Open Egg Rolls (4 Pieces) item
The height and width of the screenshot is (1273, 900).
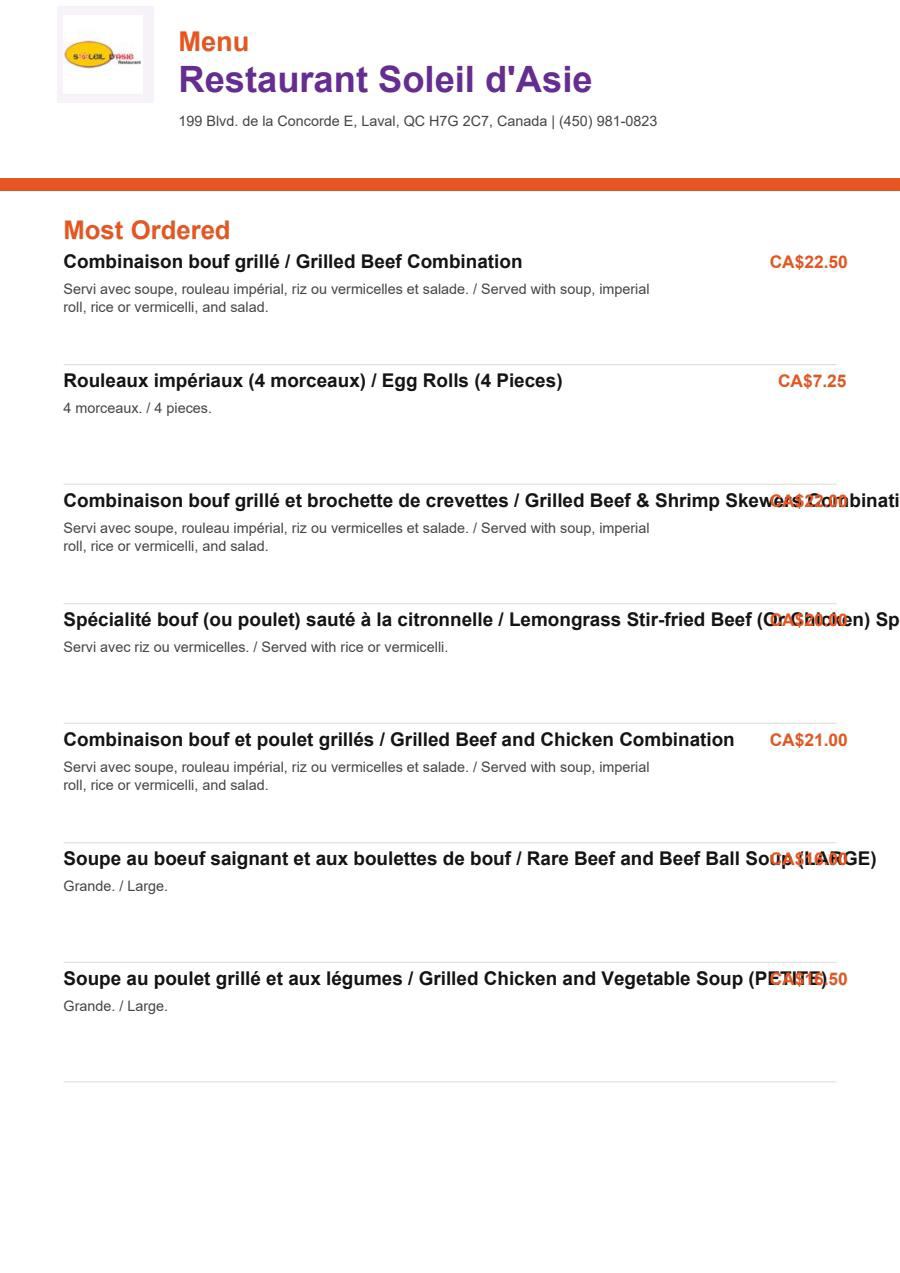[x=313, y=381]
